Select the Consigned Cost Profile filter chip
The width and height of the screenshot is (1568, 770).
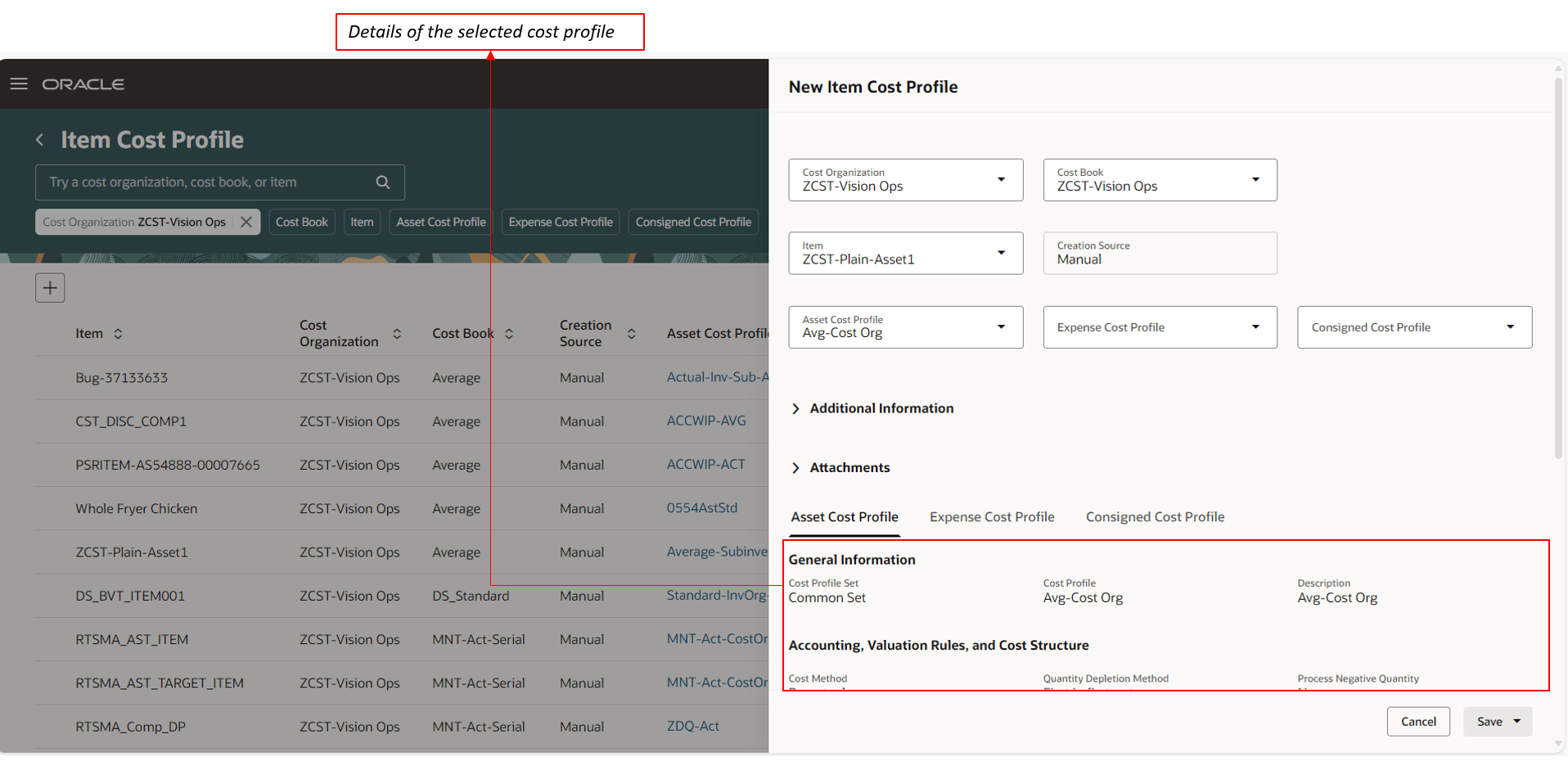point(693,222)
